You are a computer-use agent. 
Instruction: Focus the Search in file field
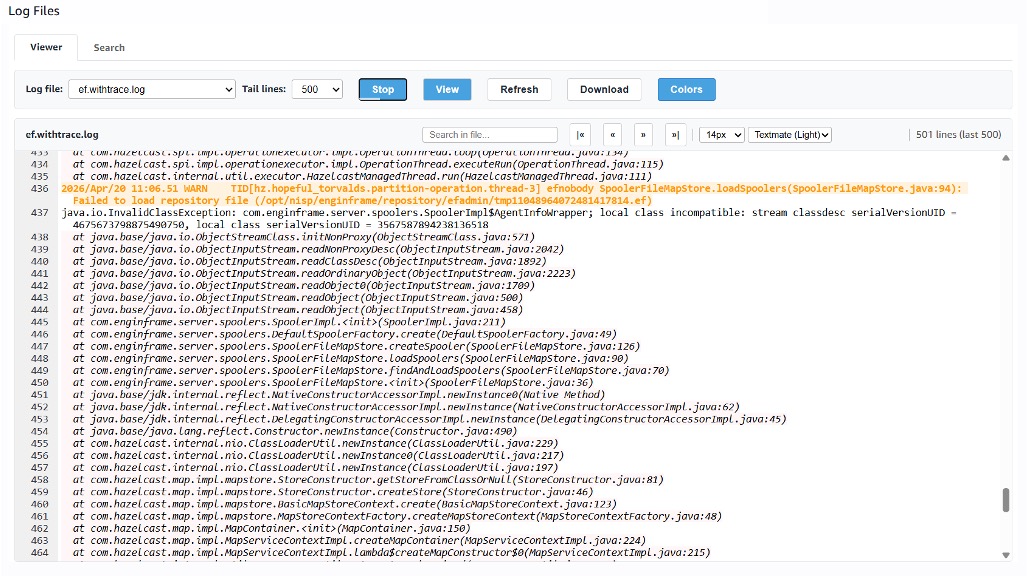click(x=489, y=135)
